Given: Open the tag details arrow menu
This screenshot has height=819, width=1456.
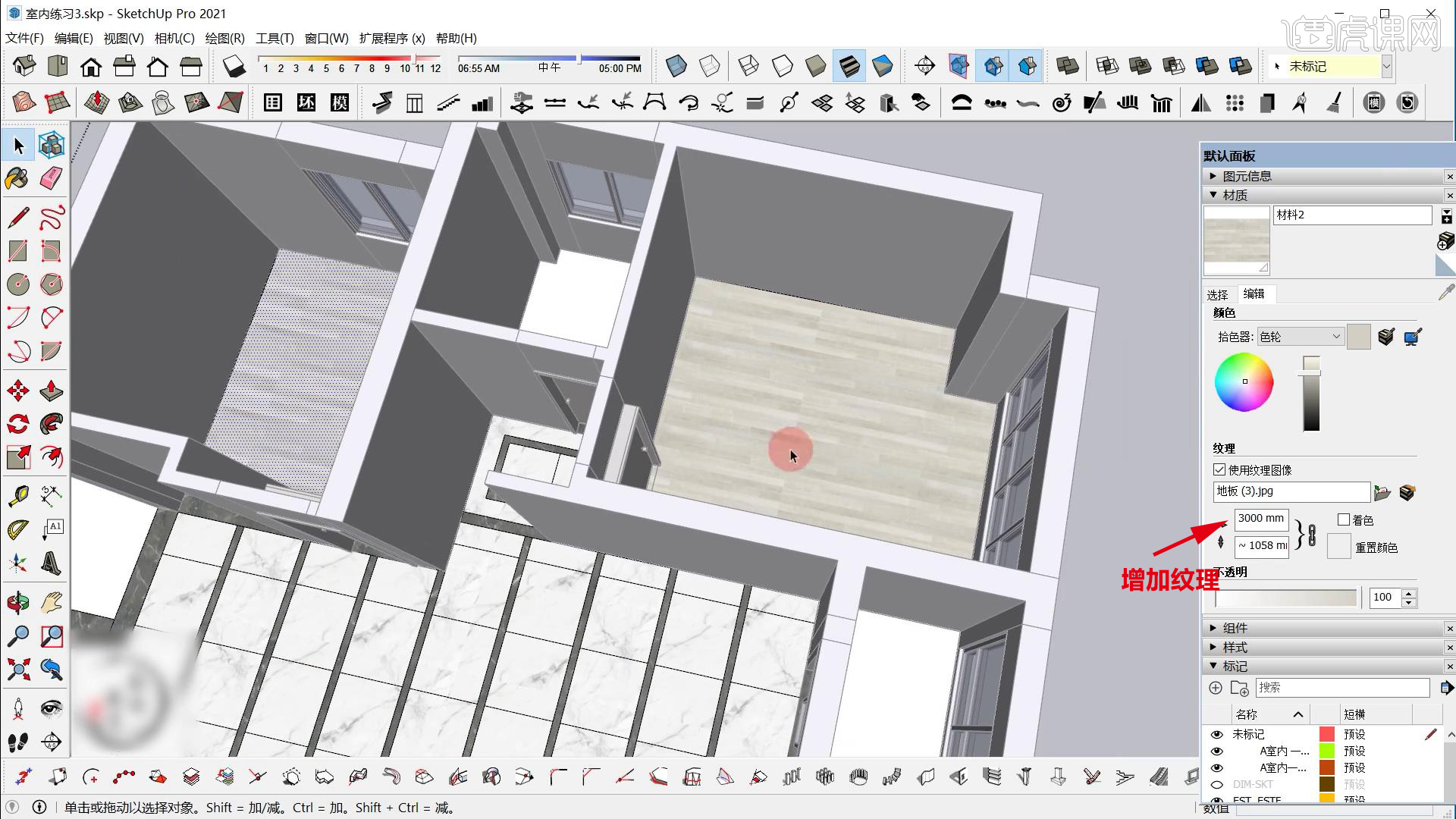Looking at the screenshot, I should (1446, 688).
